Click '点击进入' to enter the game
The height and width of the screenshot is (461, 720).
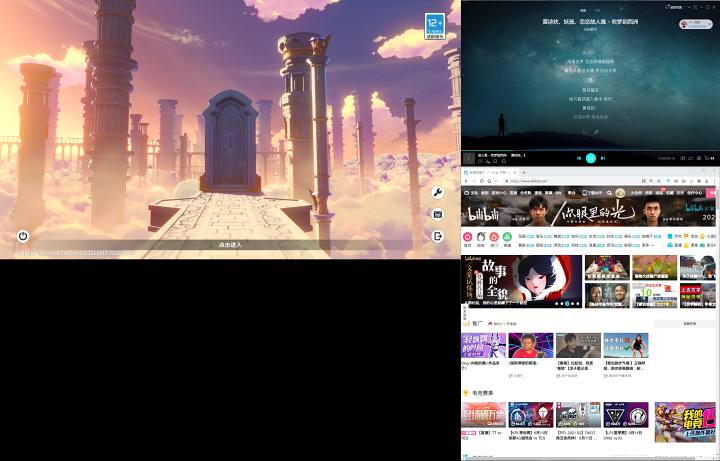(229, 244)
